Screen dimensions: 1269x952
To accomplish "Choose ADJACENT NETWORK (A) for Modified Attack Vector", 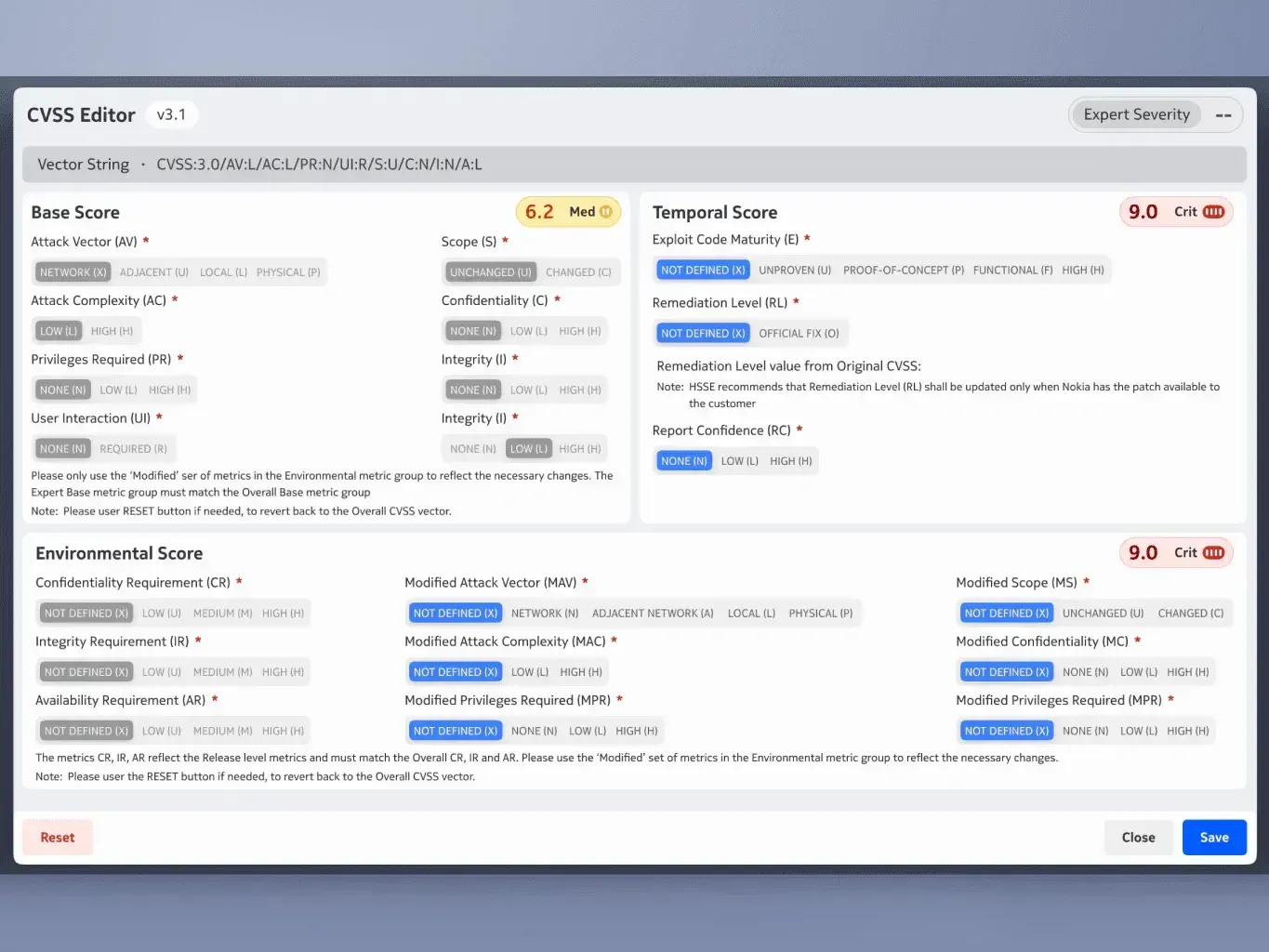I will (x=653, y=614).
